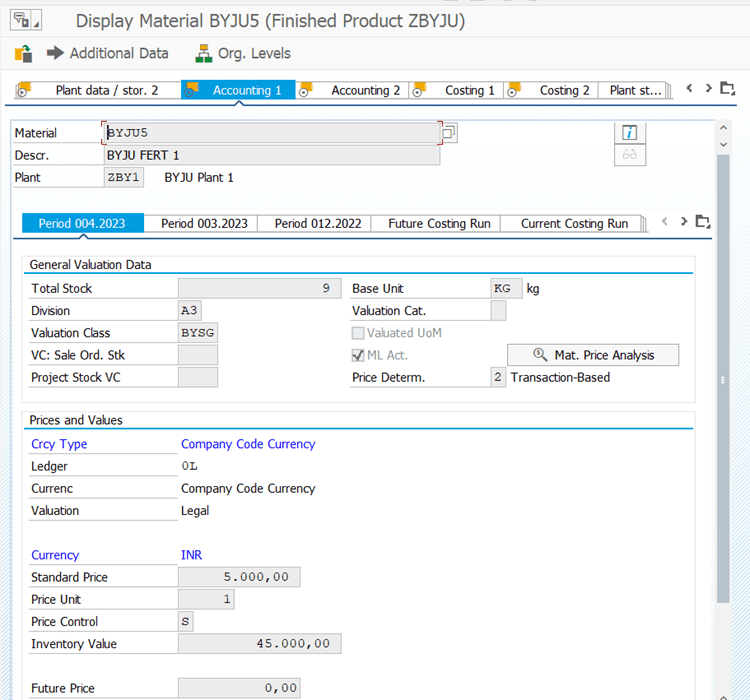Click the vertical scrollbar on the right
Image resolution: width=750 pixels, height=700 pixels.
pos(723,380)
